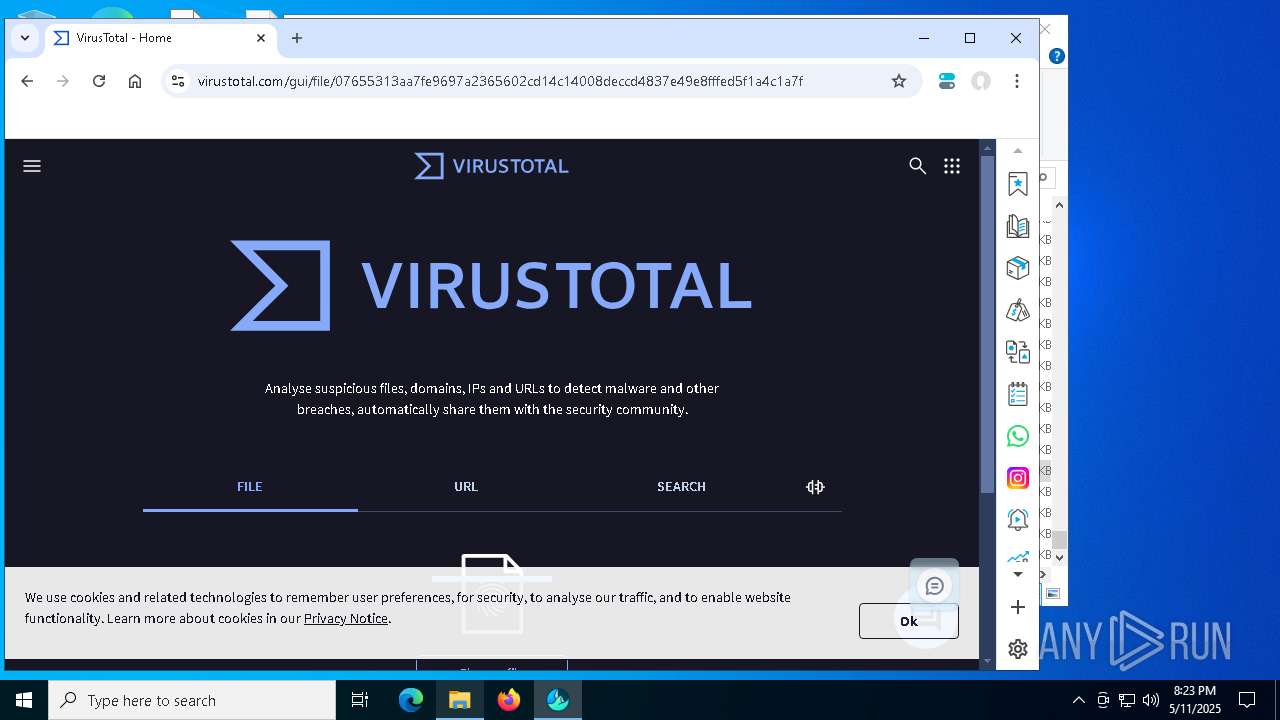Click the help question mark in background window
This screenshot has height=720, width=1280.
pyautogui.click(x=1056, y=56)
